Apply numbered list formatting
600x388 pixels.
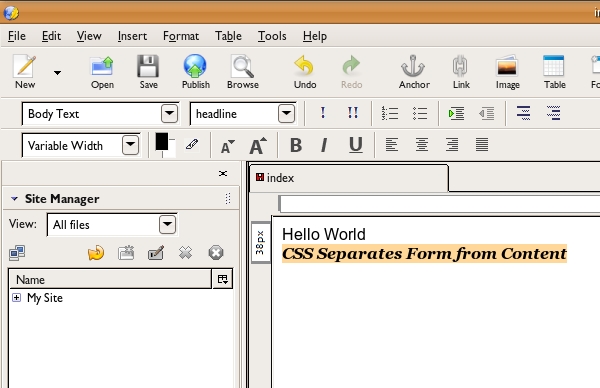point(390,113)
